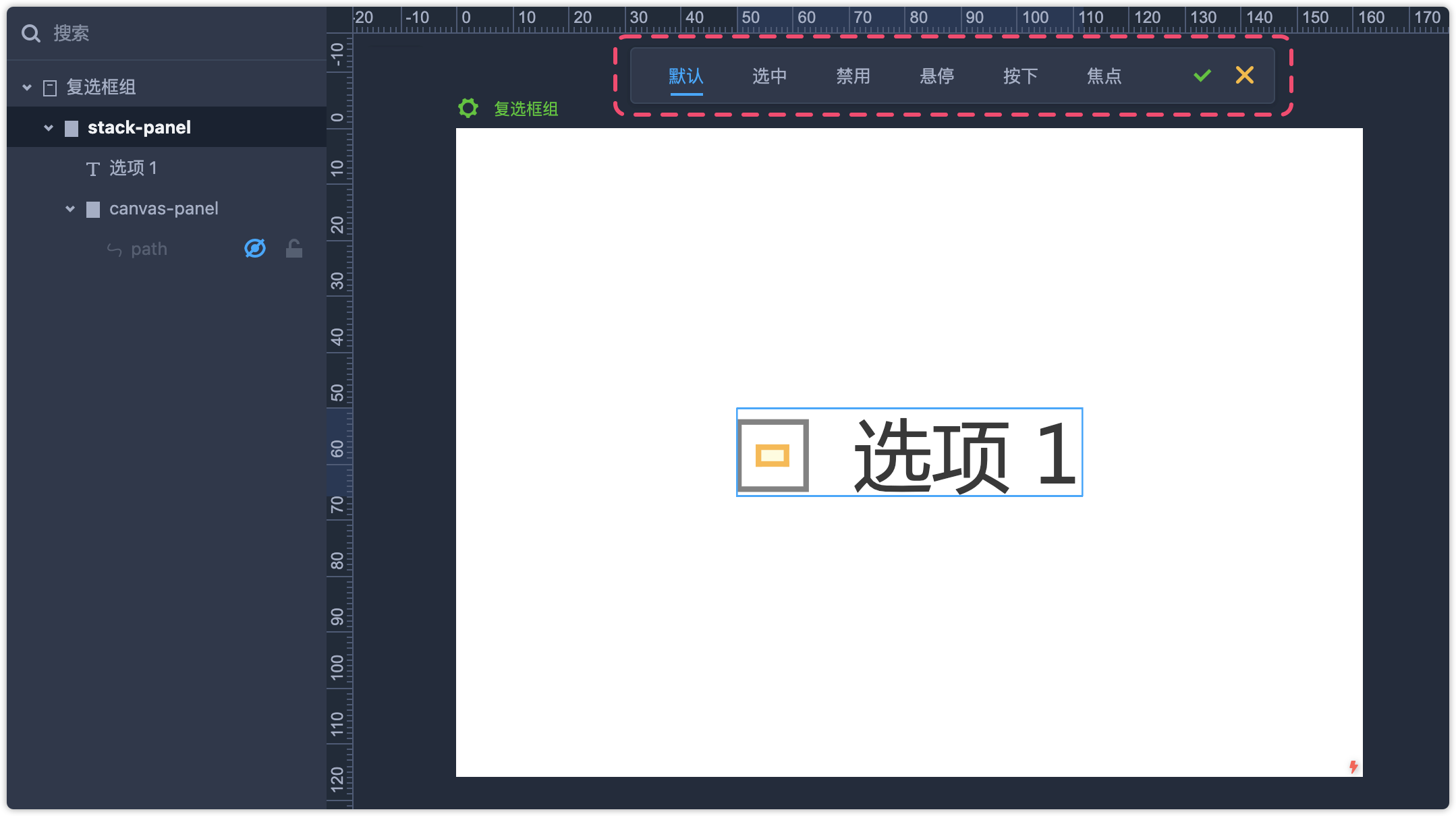This screenshot has width=1456, height=816.
Task: Switch to the 禁用 state tab
Action: [x=853, y=76]
